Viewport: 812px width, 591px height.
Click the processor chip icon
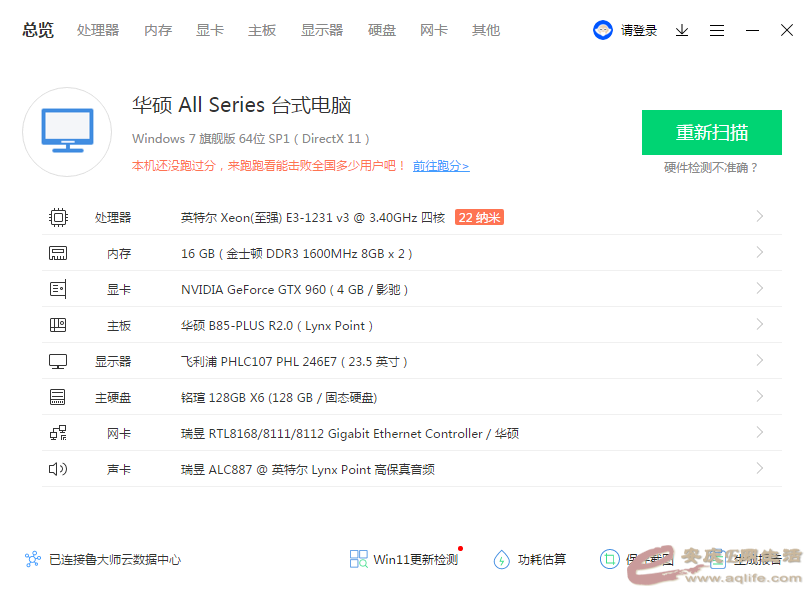58,217
